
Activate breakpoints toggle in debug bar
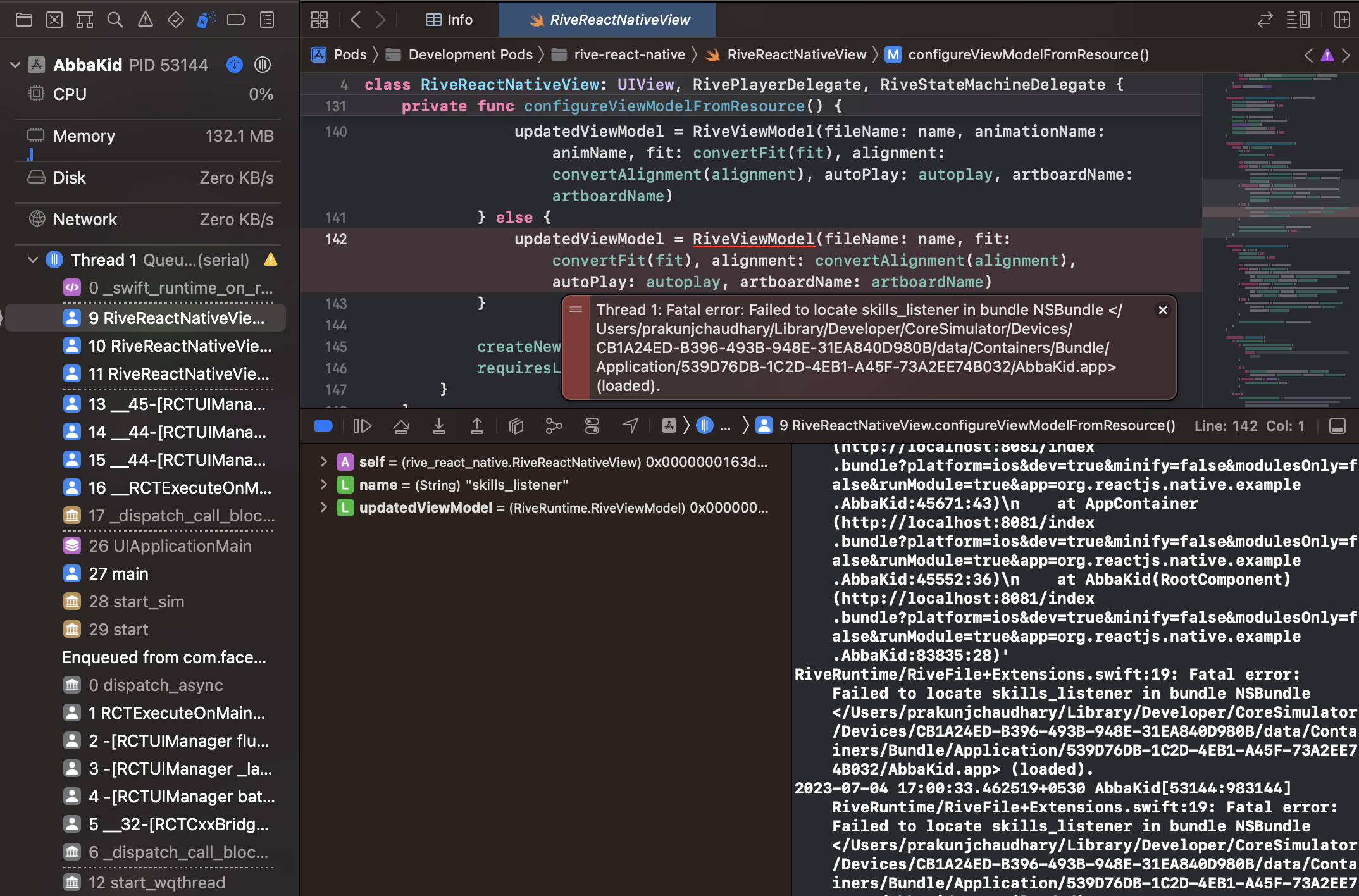[323, 426]
